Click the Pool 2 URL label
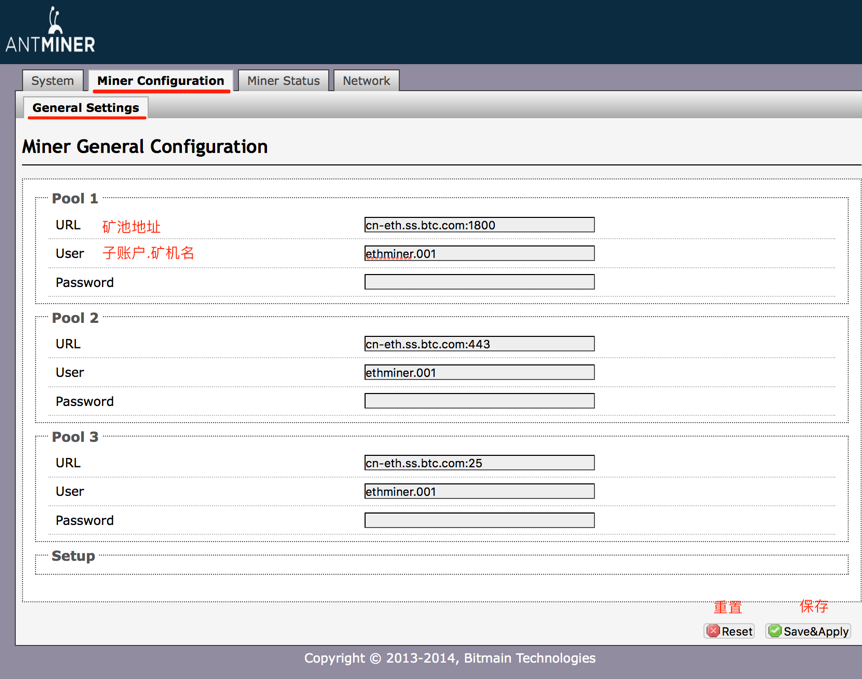Image resolution: width=862 pixels, height=679 pixels. click(x=68, y=344)
